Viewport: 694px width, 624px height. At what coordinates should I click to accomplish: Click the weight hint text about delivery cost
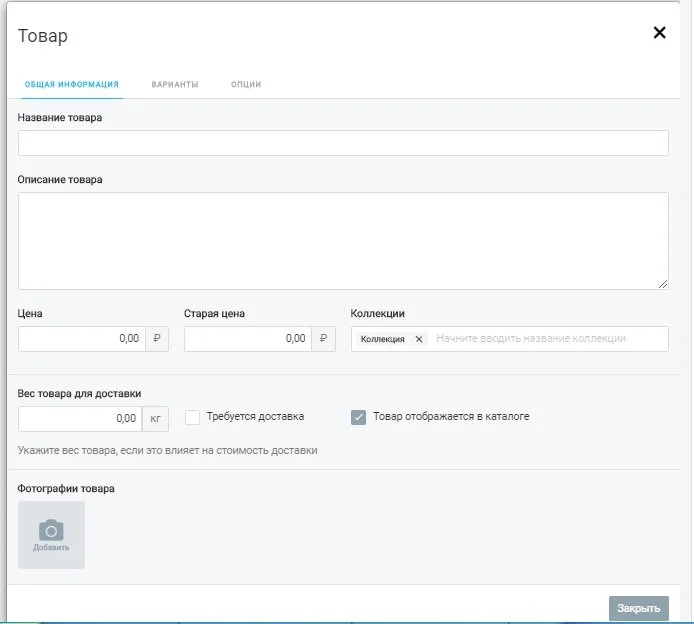click(x=167, y=451)
